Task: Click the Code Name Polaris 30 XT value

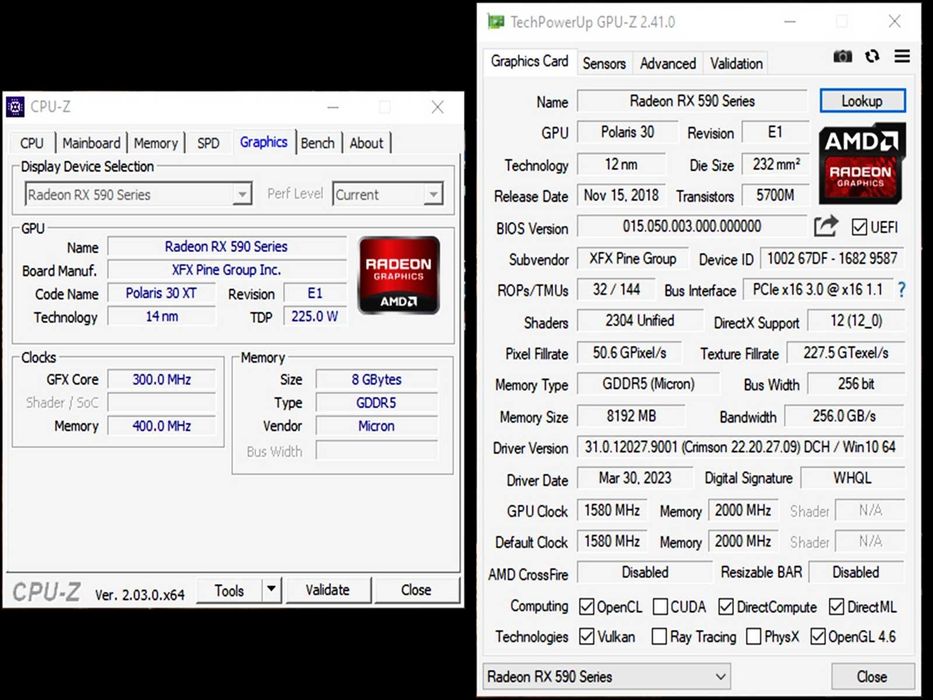Action: pyautogui.click(x=161, y=293)
